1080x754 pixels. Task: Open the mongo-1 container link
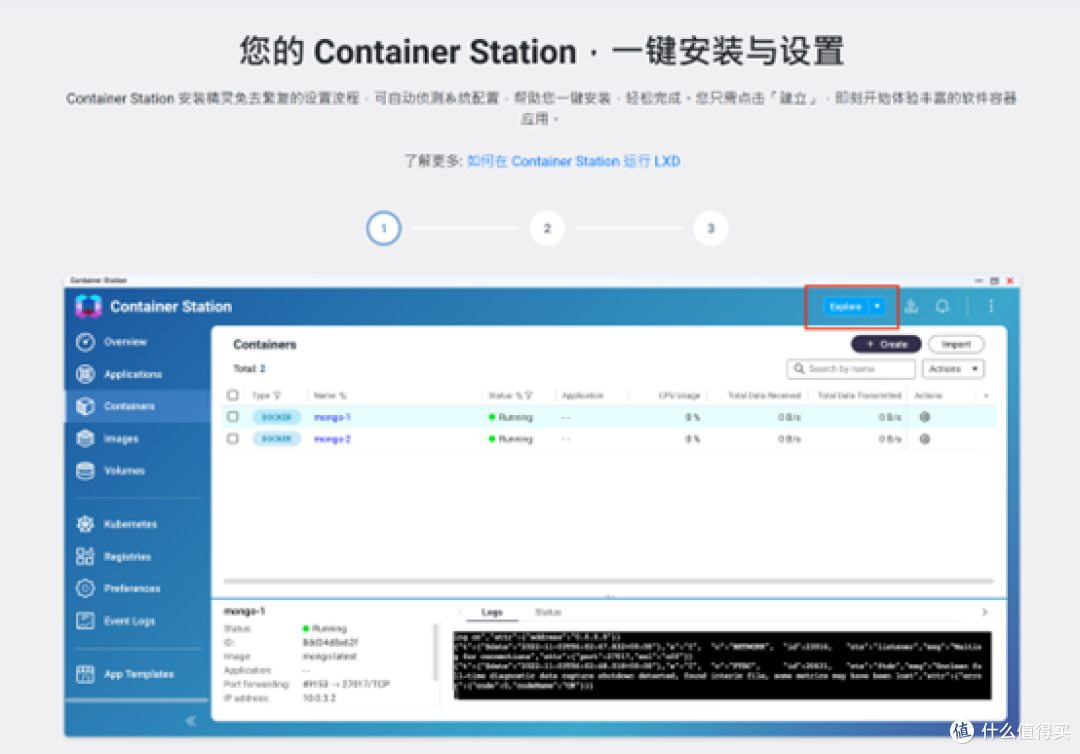coord(333,417)
